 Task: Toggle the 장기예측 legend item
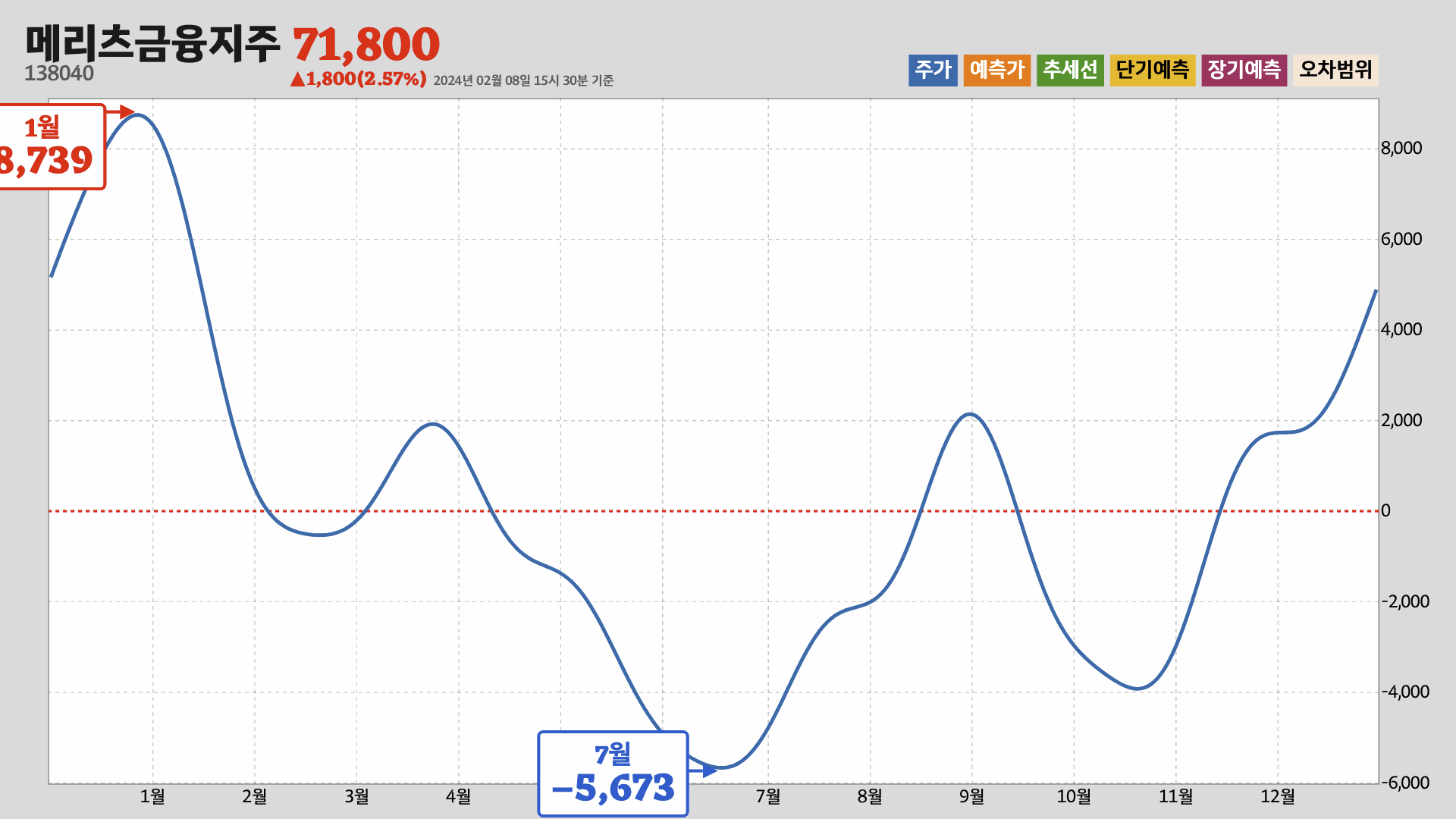(x=1244, y=71)
